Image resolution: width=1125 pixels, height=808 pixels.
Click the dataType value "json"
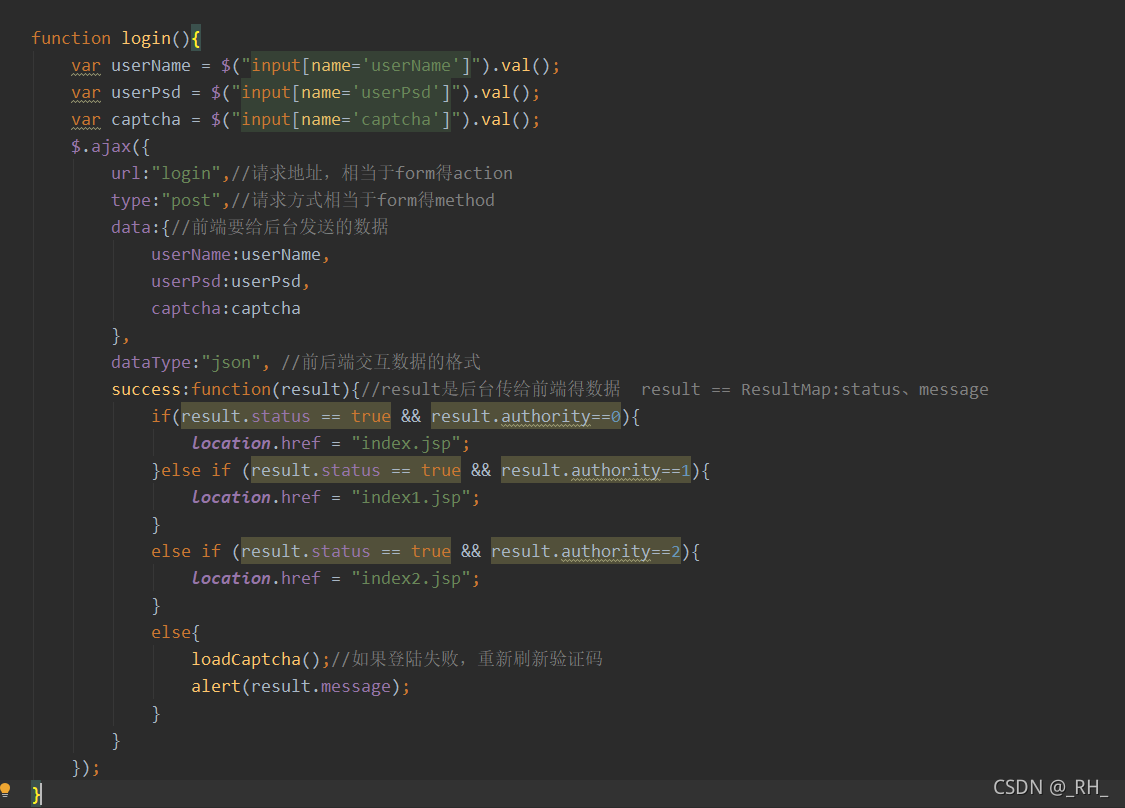(x=230, y=362)
